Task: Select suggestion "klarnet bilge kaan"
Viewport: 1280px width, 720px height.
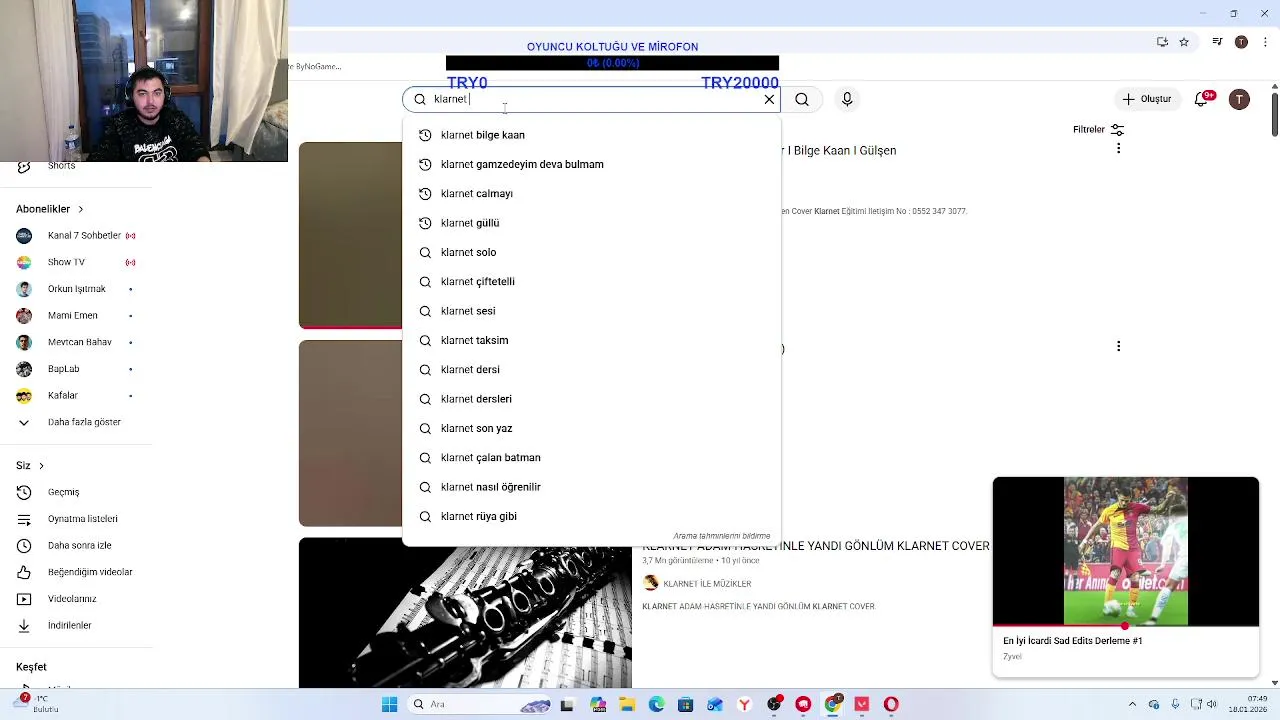Action: (591, 135)
